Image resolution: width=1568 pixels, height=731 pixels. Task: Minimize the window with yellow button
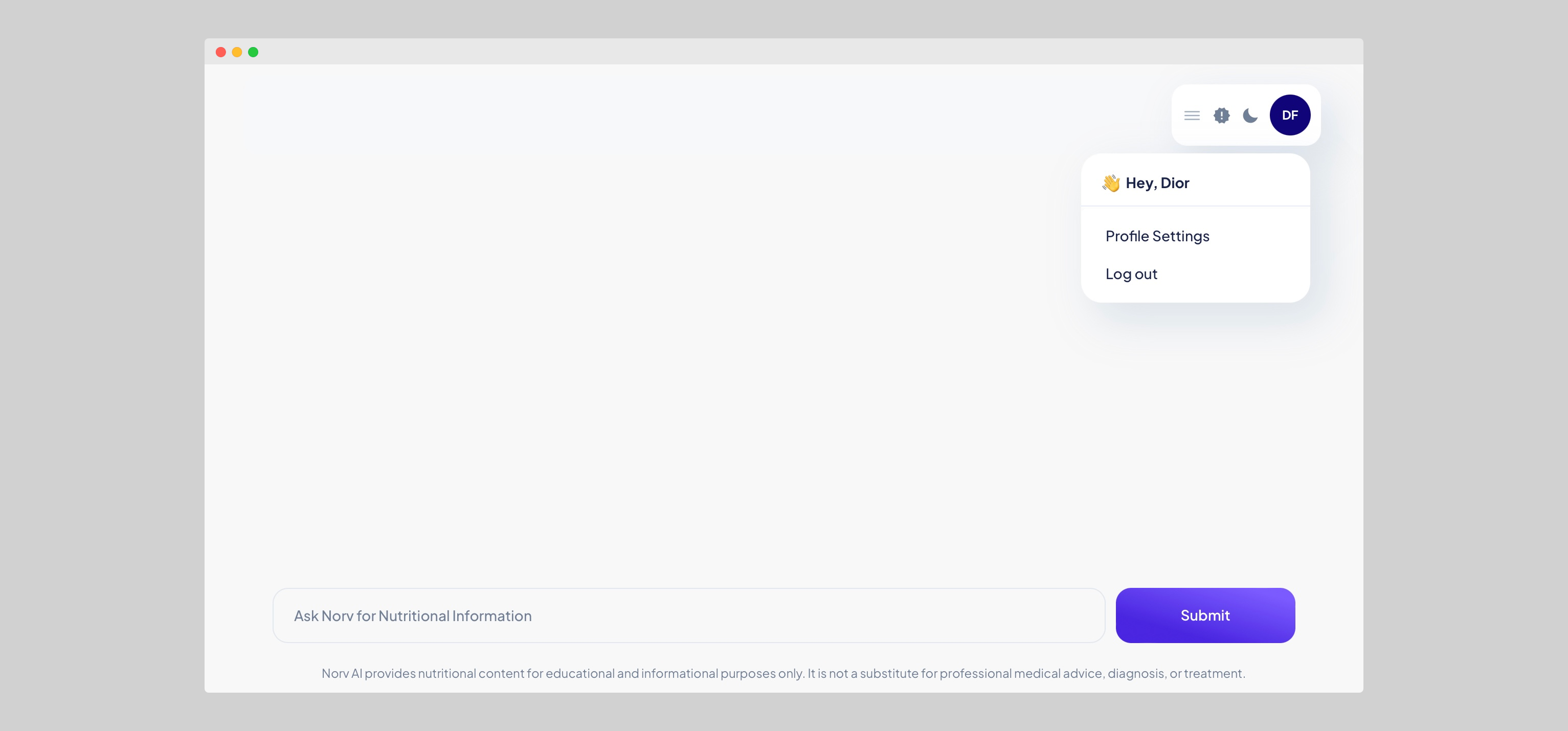(237, 52)
